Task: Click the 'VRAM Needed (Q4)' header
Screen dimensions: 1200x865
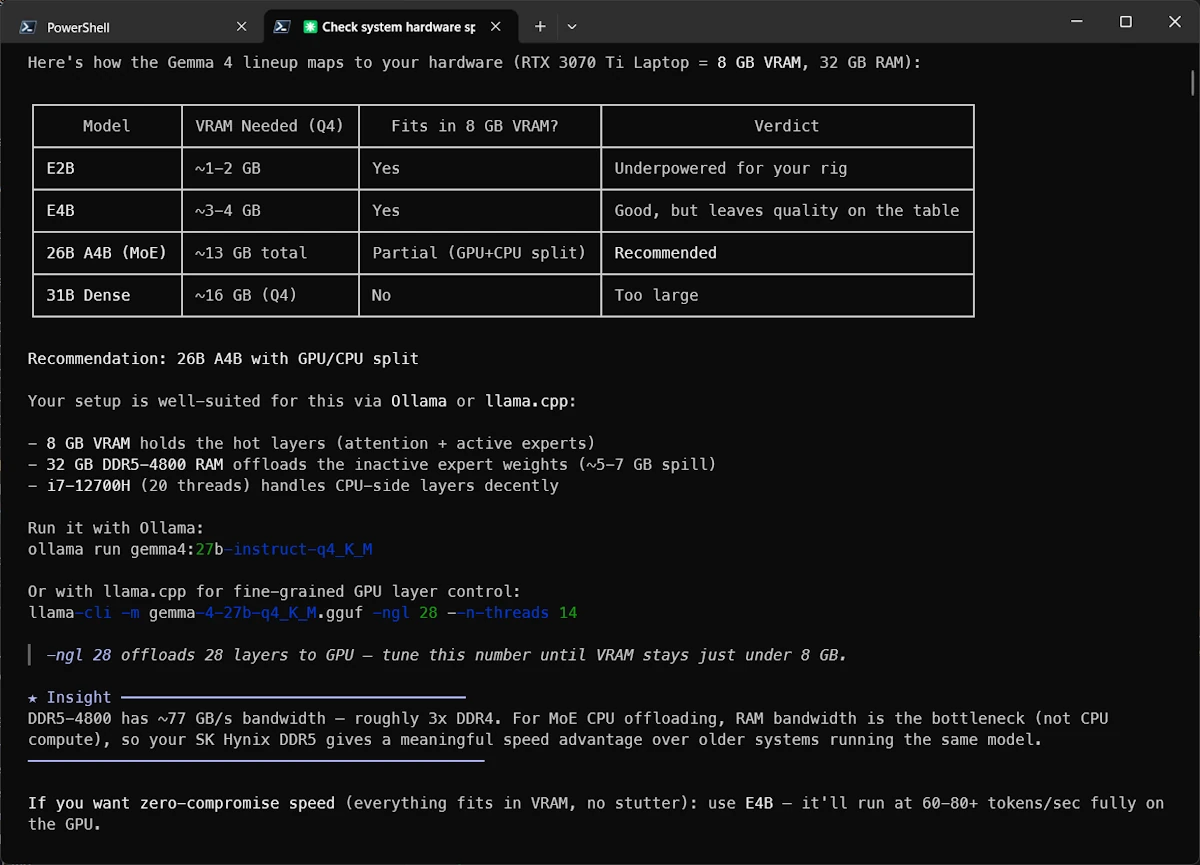Action: [x=270, y=126]
